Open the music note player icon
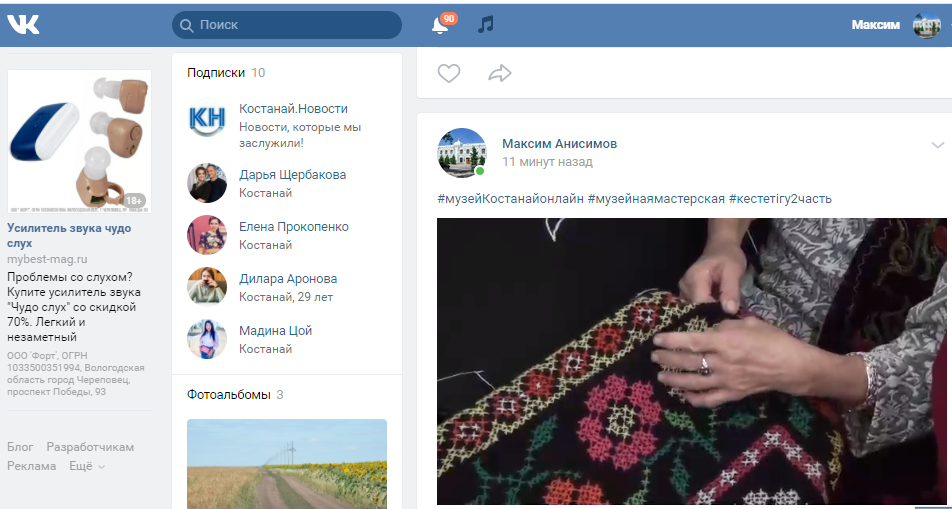This screenshot has height=509, width=952. pyautogui.click(x=486, y=24)
